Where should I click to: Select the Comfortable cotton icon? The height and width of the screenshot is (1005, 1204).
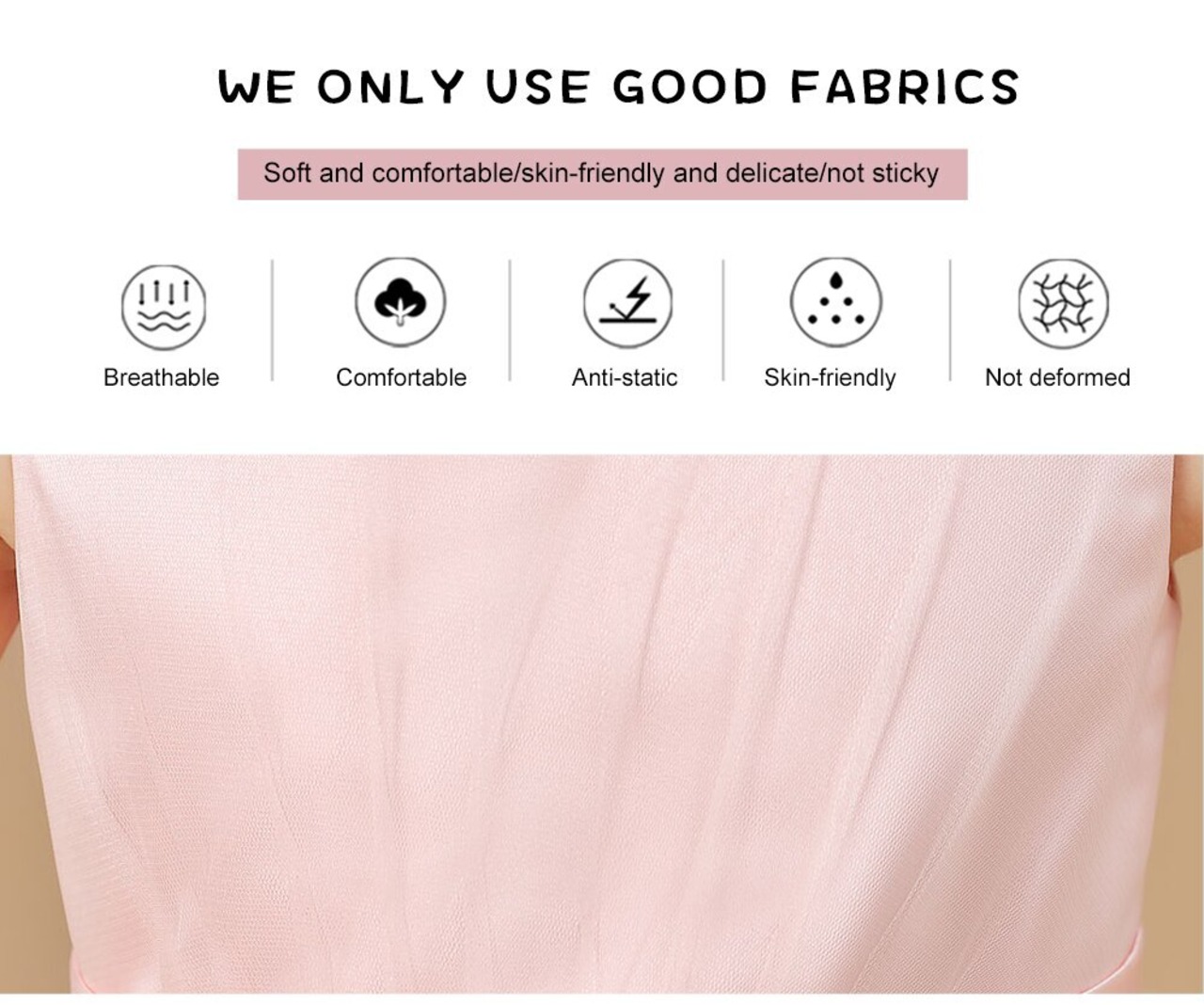click(x=401, y=302)
